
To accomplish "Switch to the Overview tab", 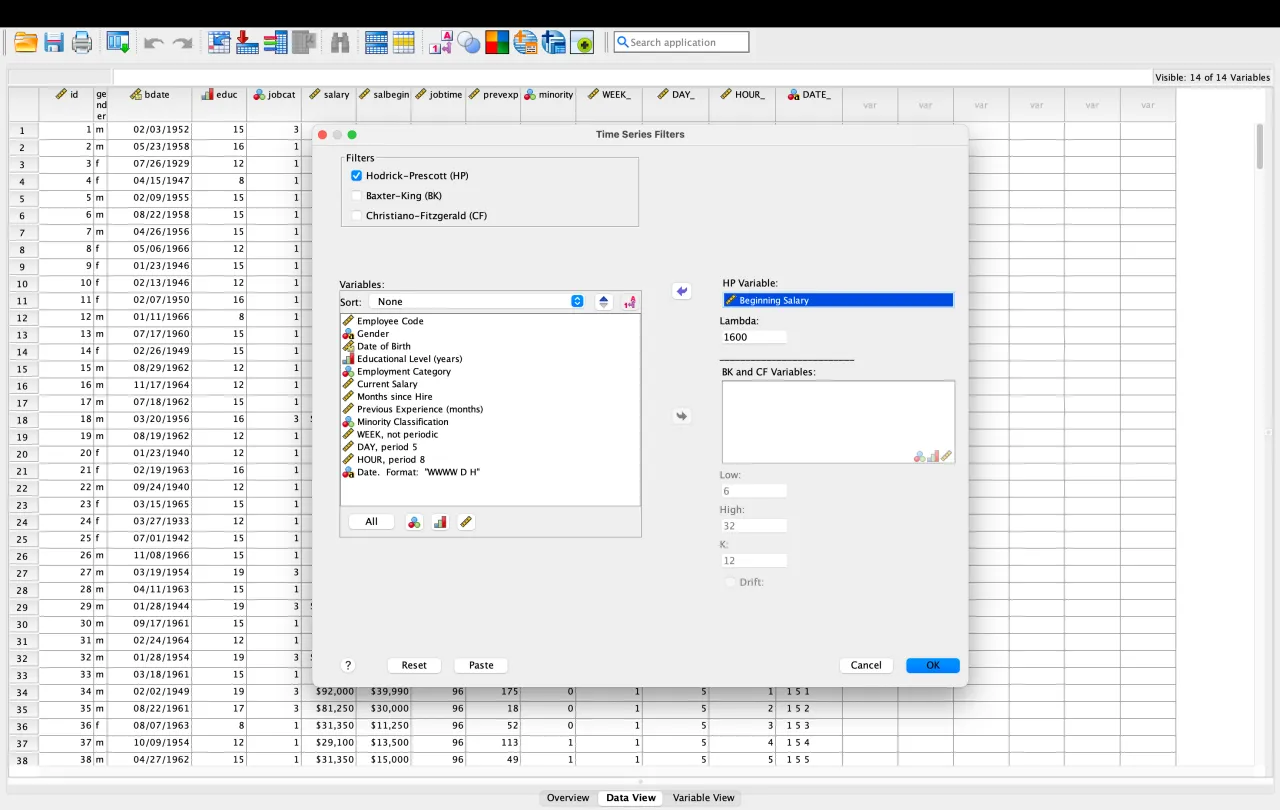I will point(567,798).
